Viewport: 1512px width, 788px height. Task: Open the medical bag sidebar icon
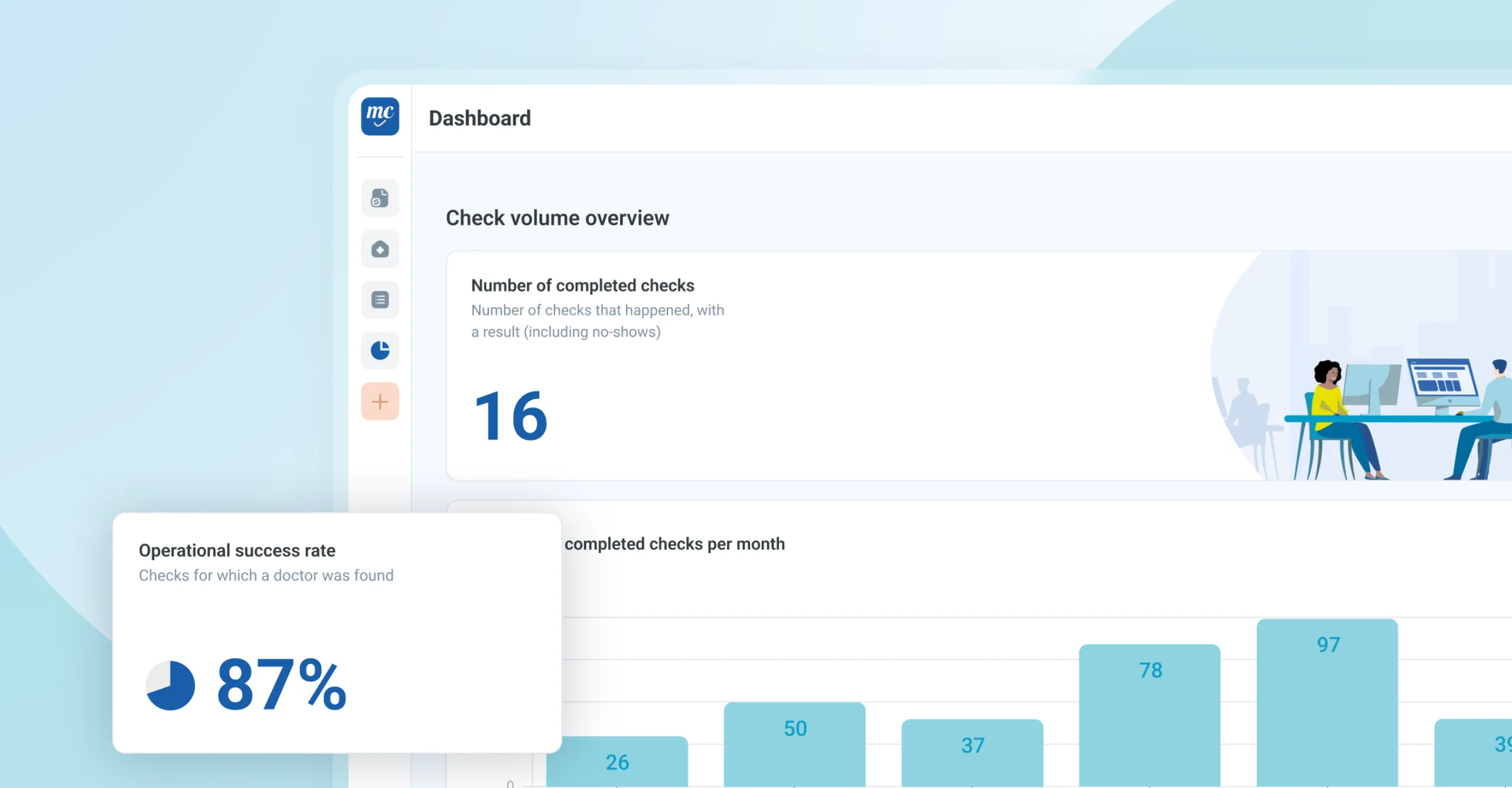tap(380, 249)
